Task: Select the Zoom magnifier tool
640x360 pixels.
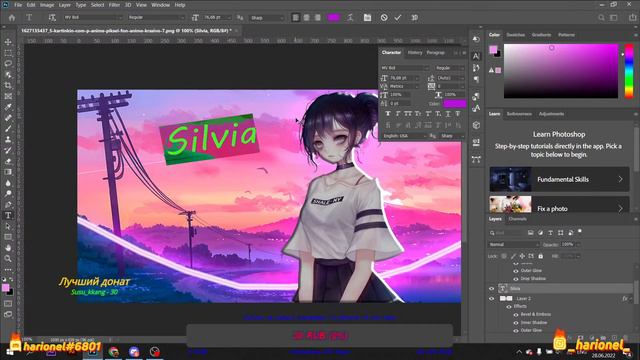Action: 8,258
